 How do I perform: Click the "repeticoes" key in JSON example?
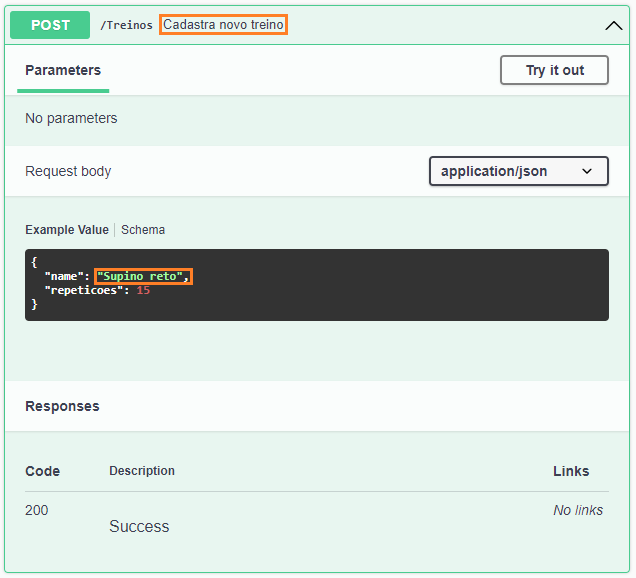click(x=84, y=290)
